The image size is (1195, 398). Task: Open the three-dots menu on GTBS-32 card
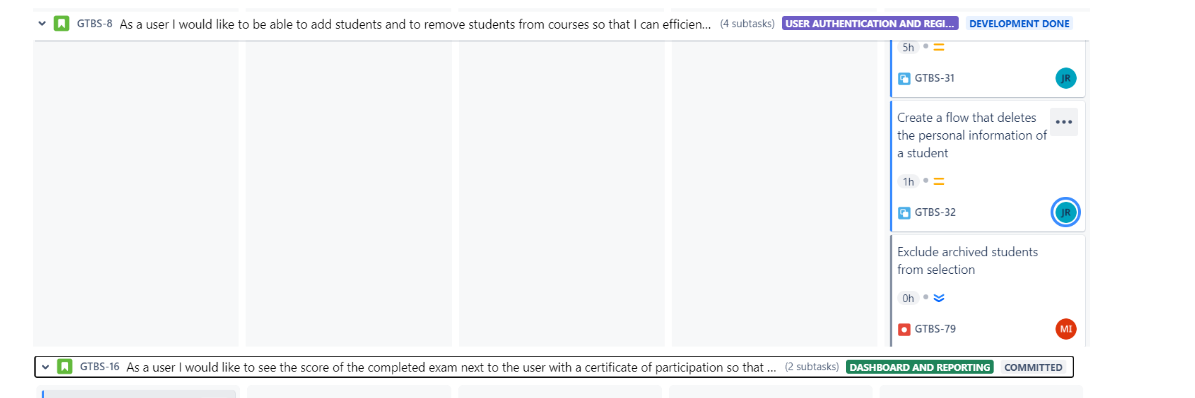tap(1063, 122)
